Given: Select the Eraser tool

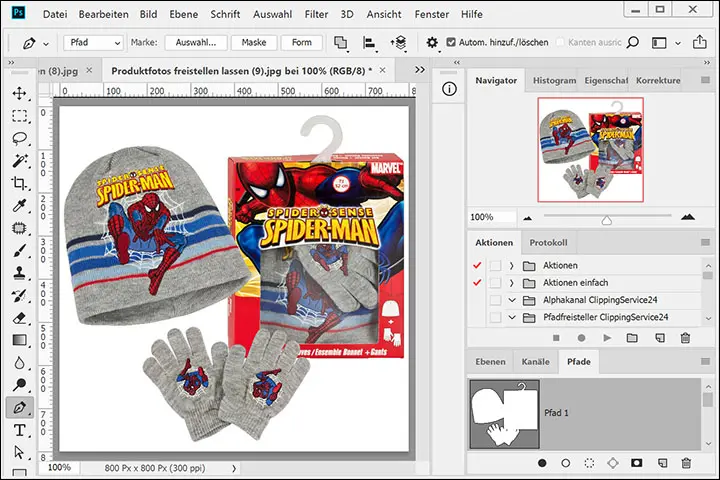Looking at the screenshot, I should [19, 318].
